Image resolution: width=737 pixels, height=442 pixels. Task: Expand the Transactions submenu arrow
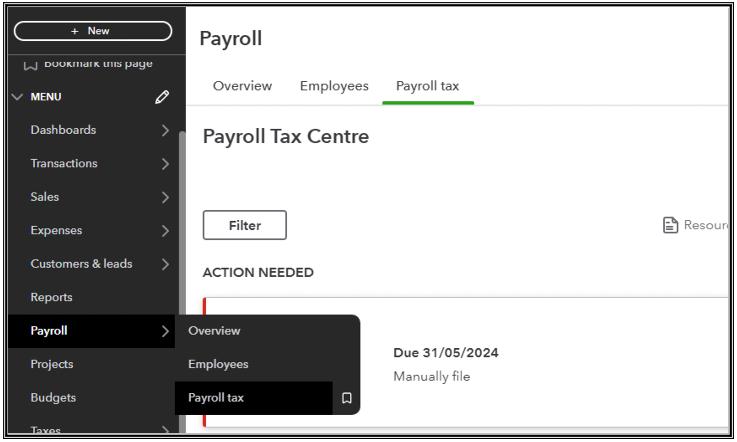point(165,164)
